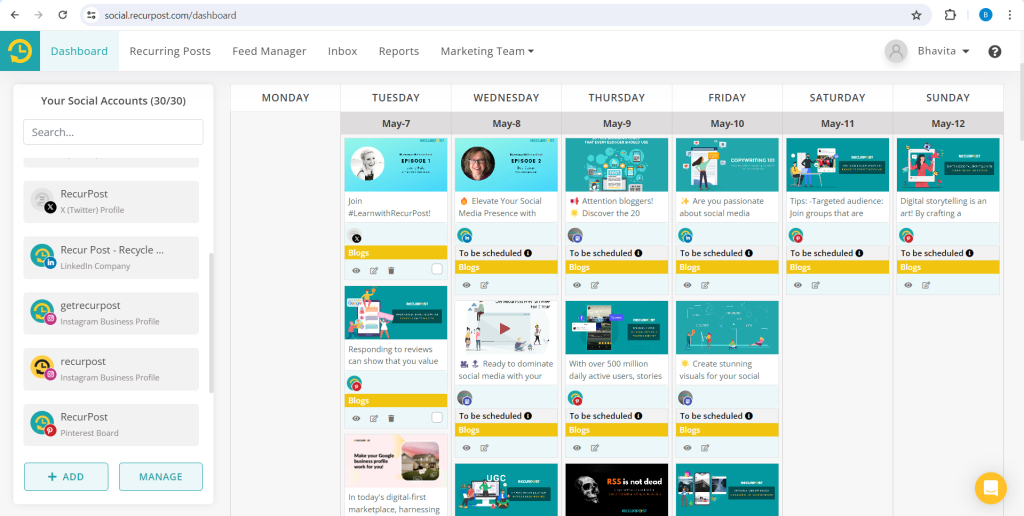Viewport: 1024px width, 516px height.
Task: Click the MANAGE accounts button
Action: coord(161,476)
